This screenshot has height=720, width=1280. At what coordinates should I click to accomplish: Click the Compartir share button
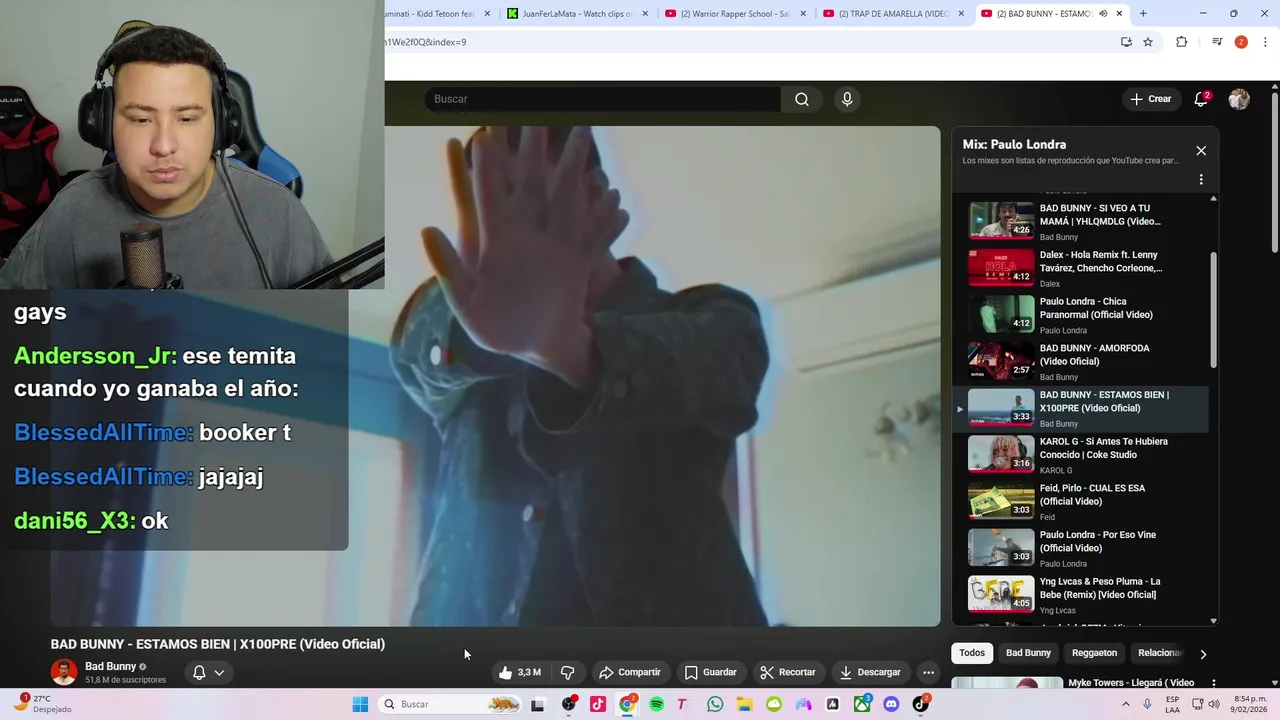[x=629, y=672]
